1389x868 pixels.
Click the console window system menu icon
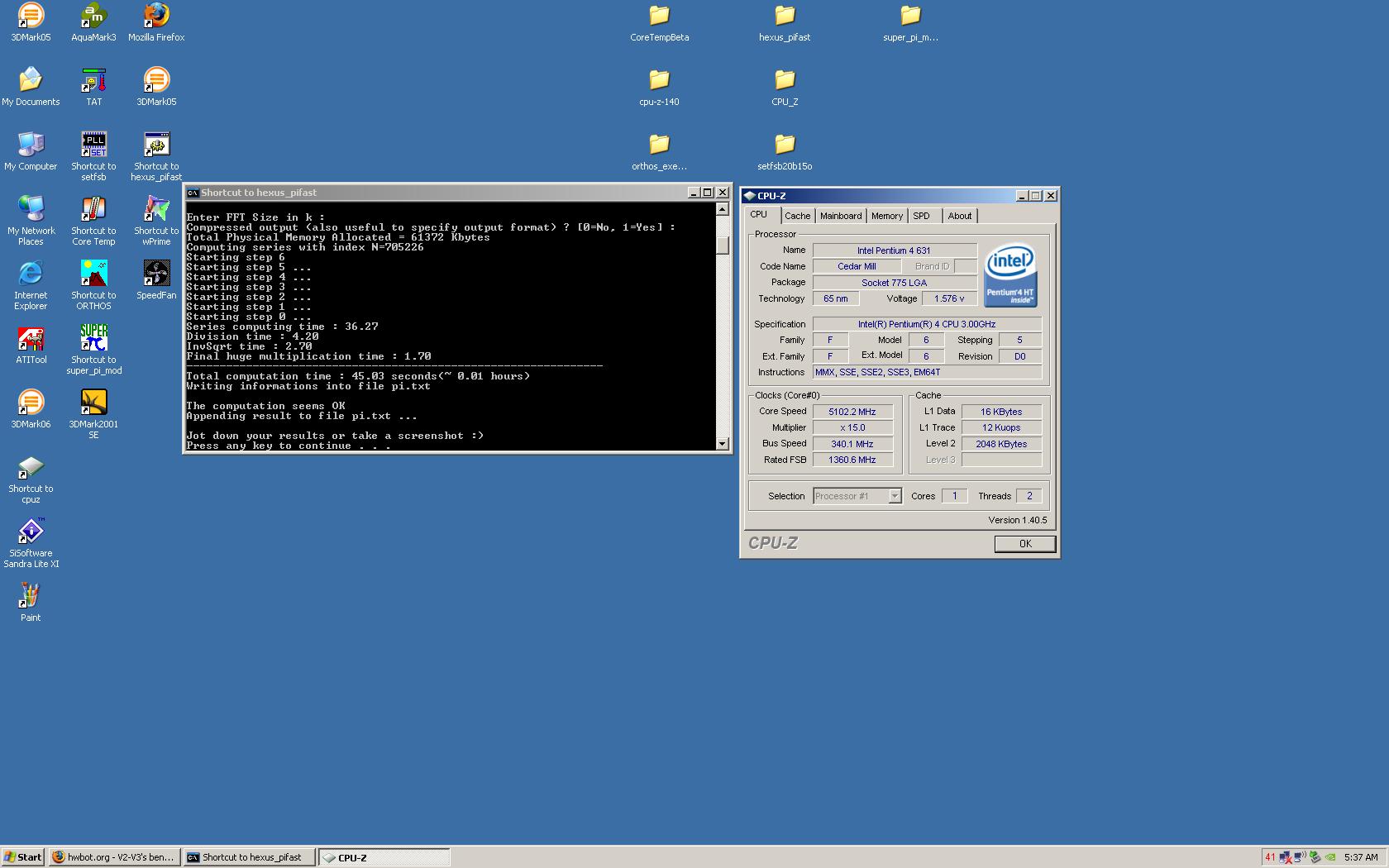coord(193,193)
